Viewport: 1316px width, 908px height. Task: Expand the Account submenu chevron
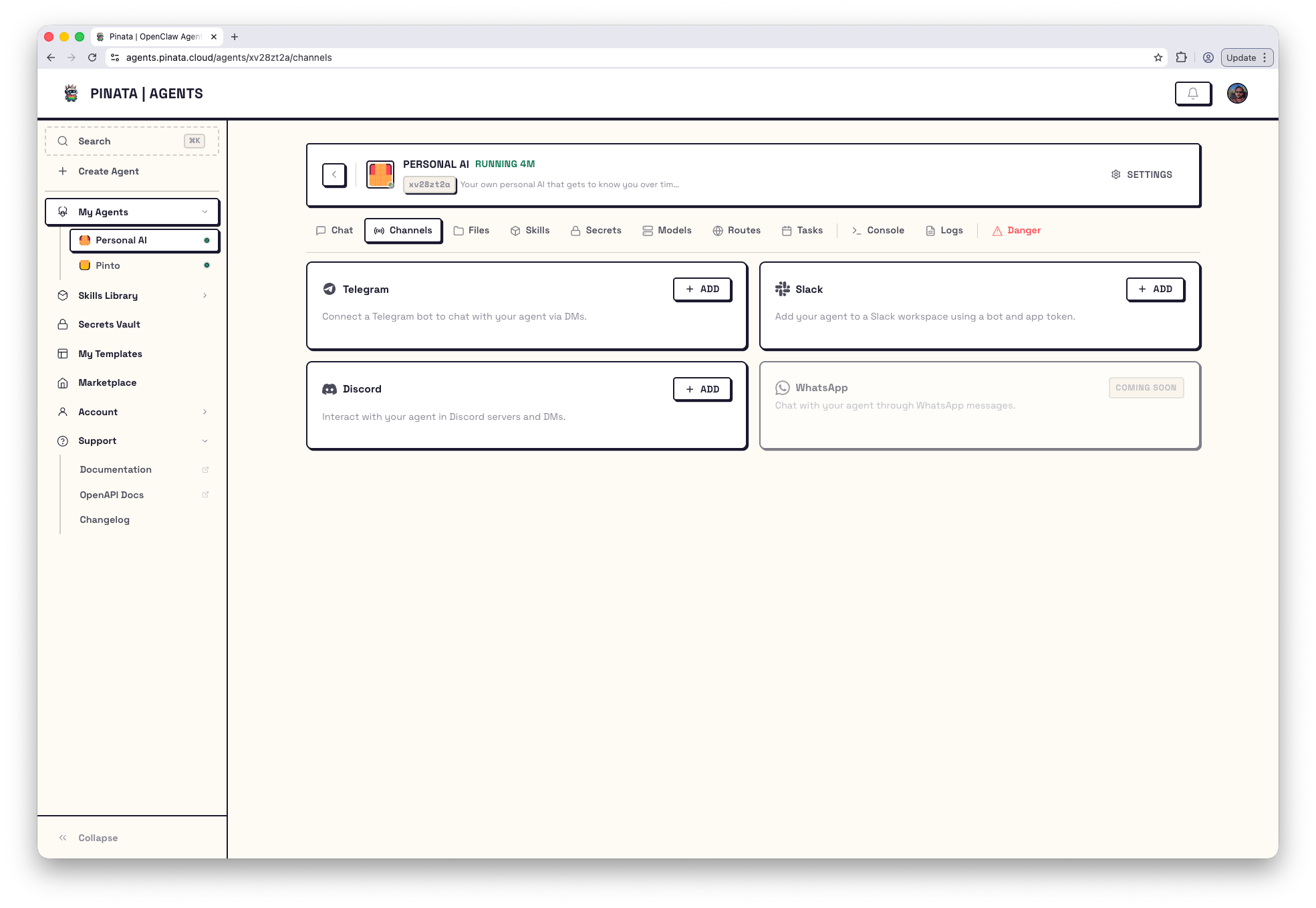(205, 412)
